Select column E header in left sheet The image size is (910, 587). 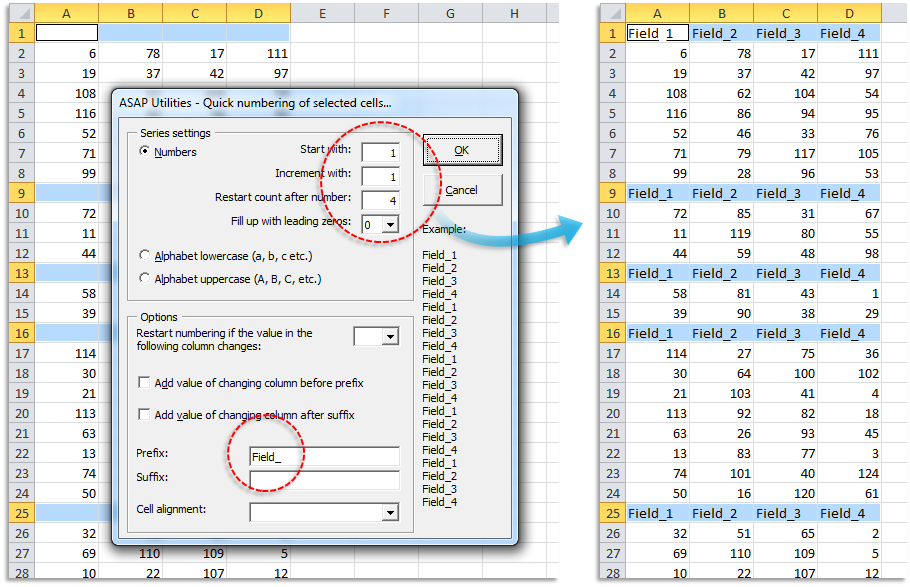[322, 13]
